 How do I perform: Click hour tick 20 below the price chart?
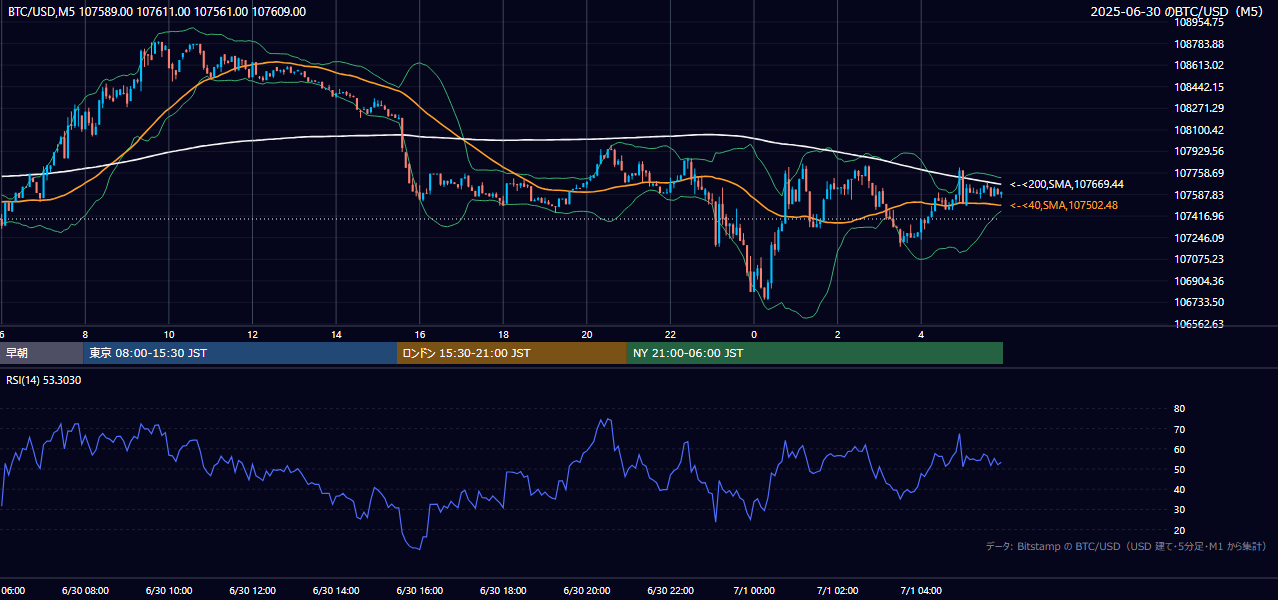[x=587, y=334]
